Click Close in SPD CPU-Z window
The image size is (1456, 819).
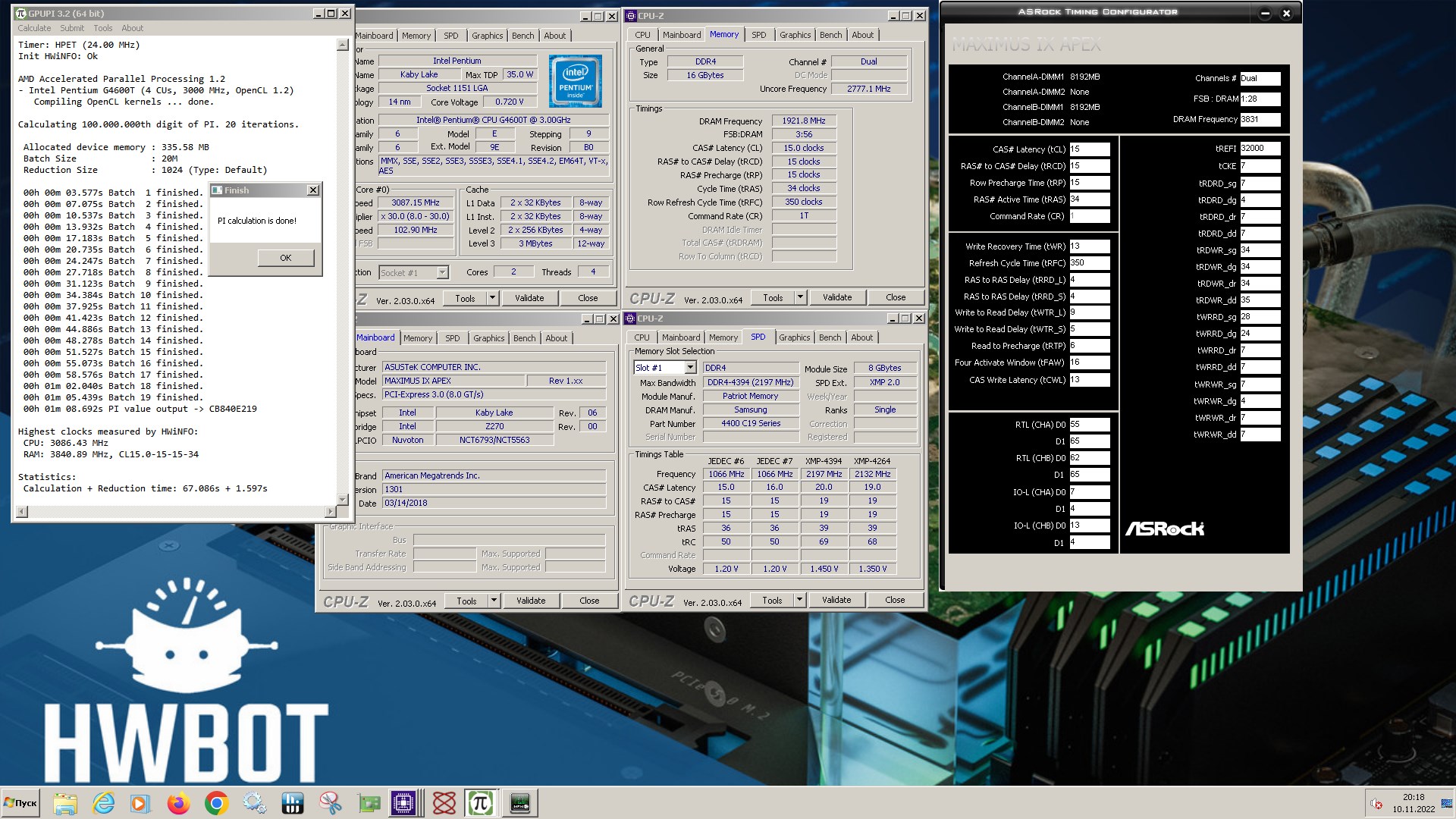click(895, 600)
